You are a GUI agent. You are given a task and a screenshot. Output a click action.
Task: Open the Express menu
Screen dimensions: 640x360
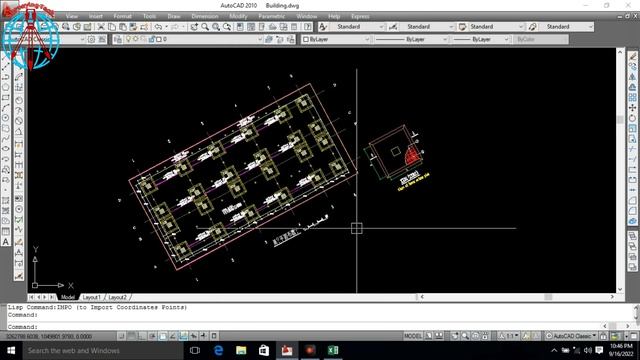click(360, 16)
